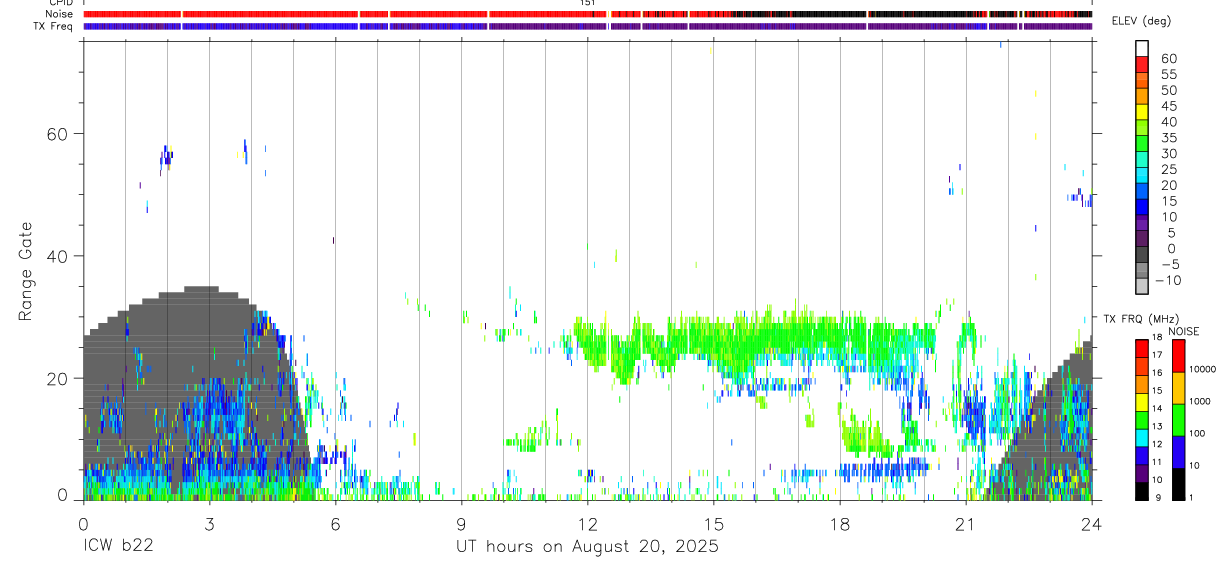Click the UT hours on August 20, 2025 title
Image resolution: width=1228 pixels, height=567 pixels.
click(587, 547)
